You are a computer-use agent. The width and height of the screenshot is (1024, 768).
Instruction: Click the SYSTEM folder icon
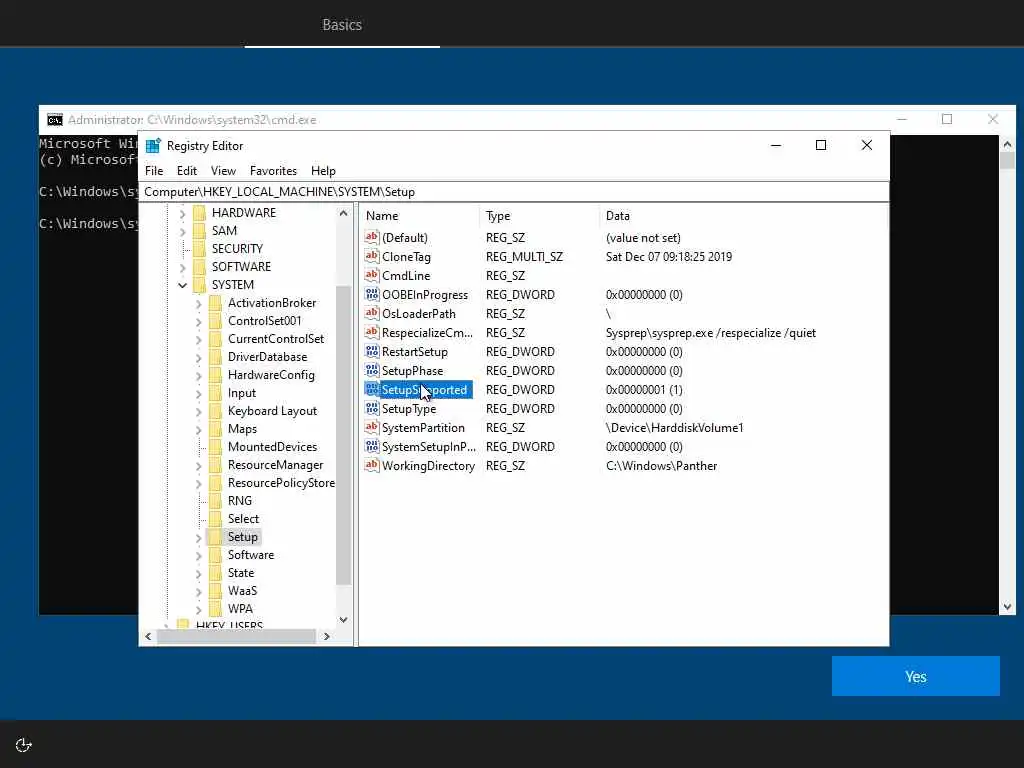(200, 285)
